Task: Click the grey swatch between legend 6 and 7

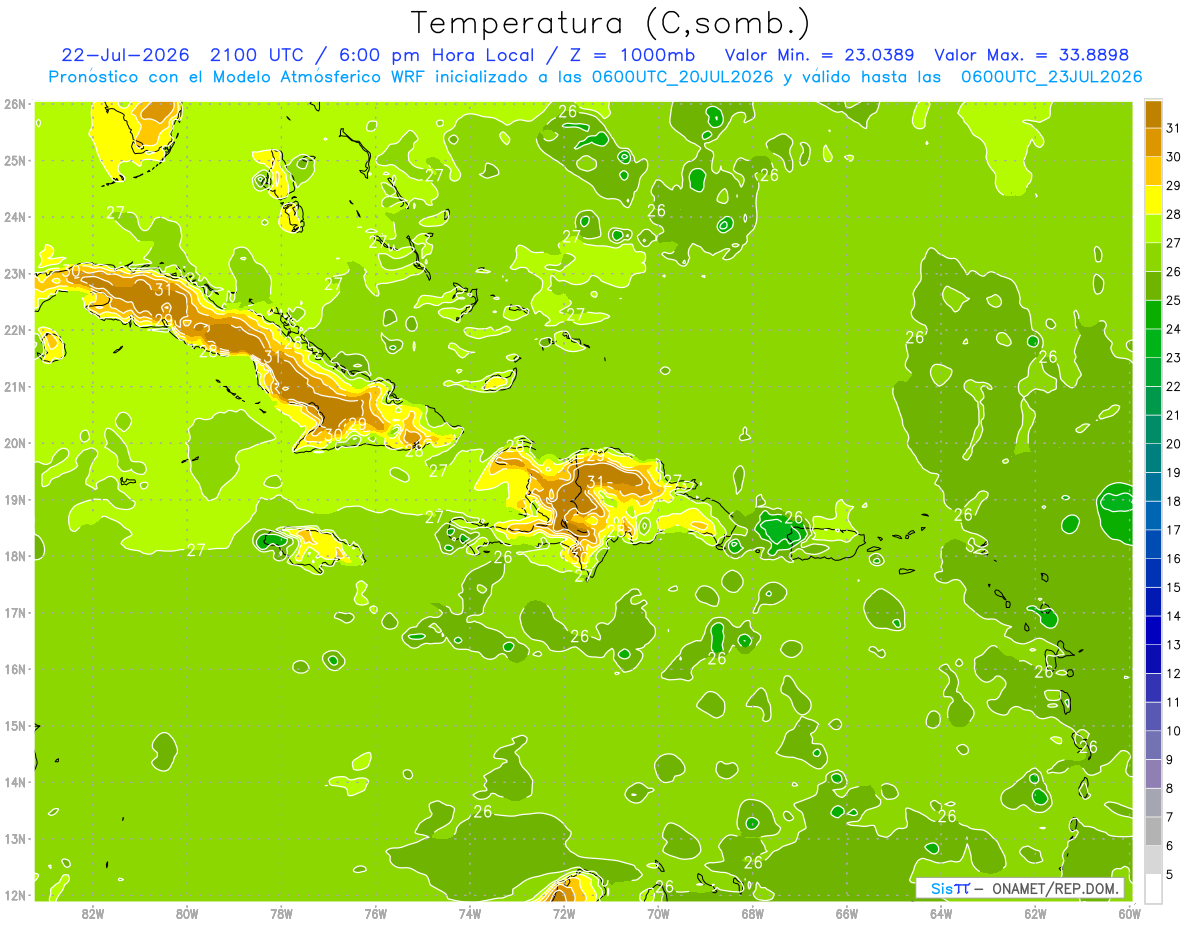Action: 1153,831
